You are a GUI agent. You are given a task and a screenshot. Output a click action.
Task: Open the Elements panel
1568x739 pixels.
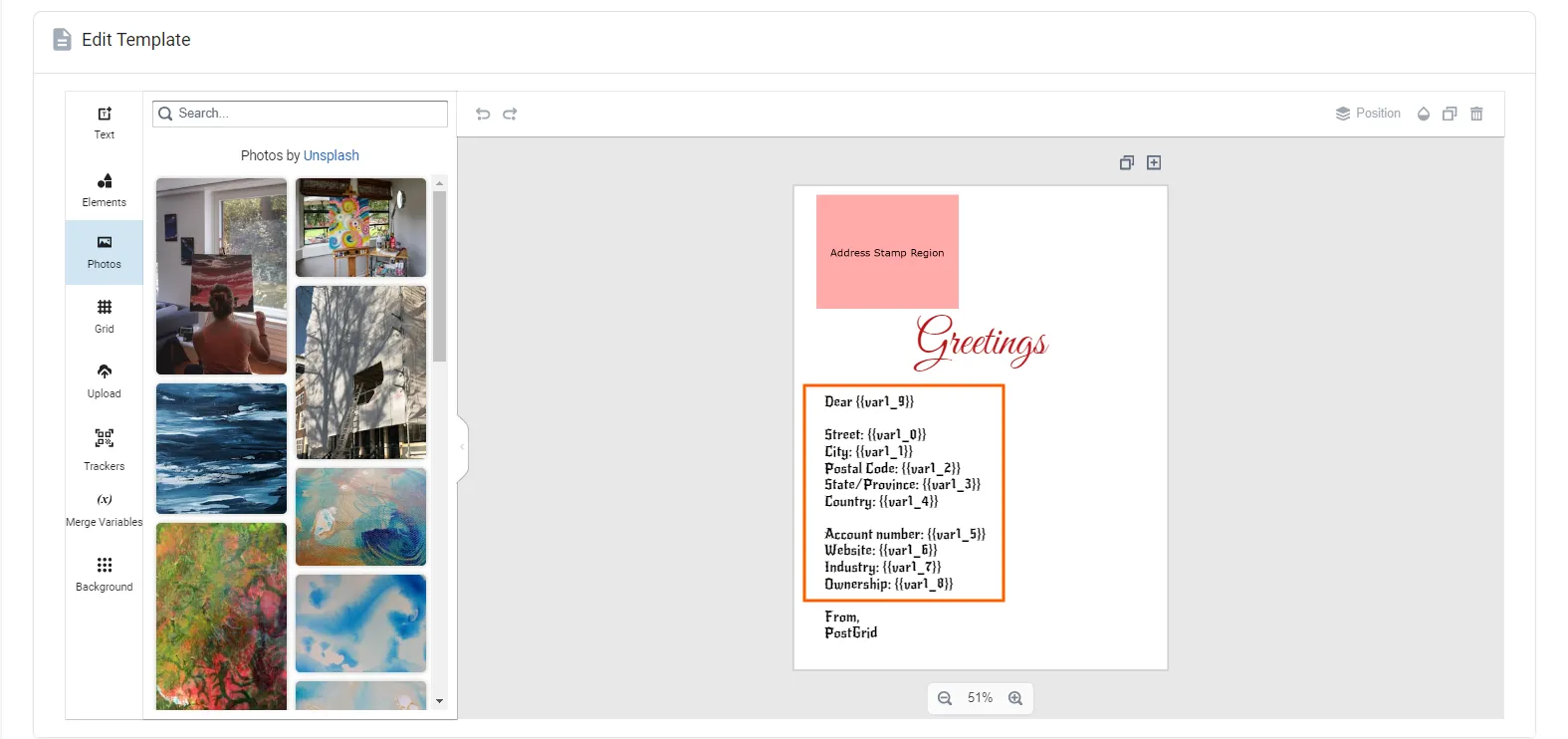point(105,189)
